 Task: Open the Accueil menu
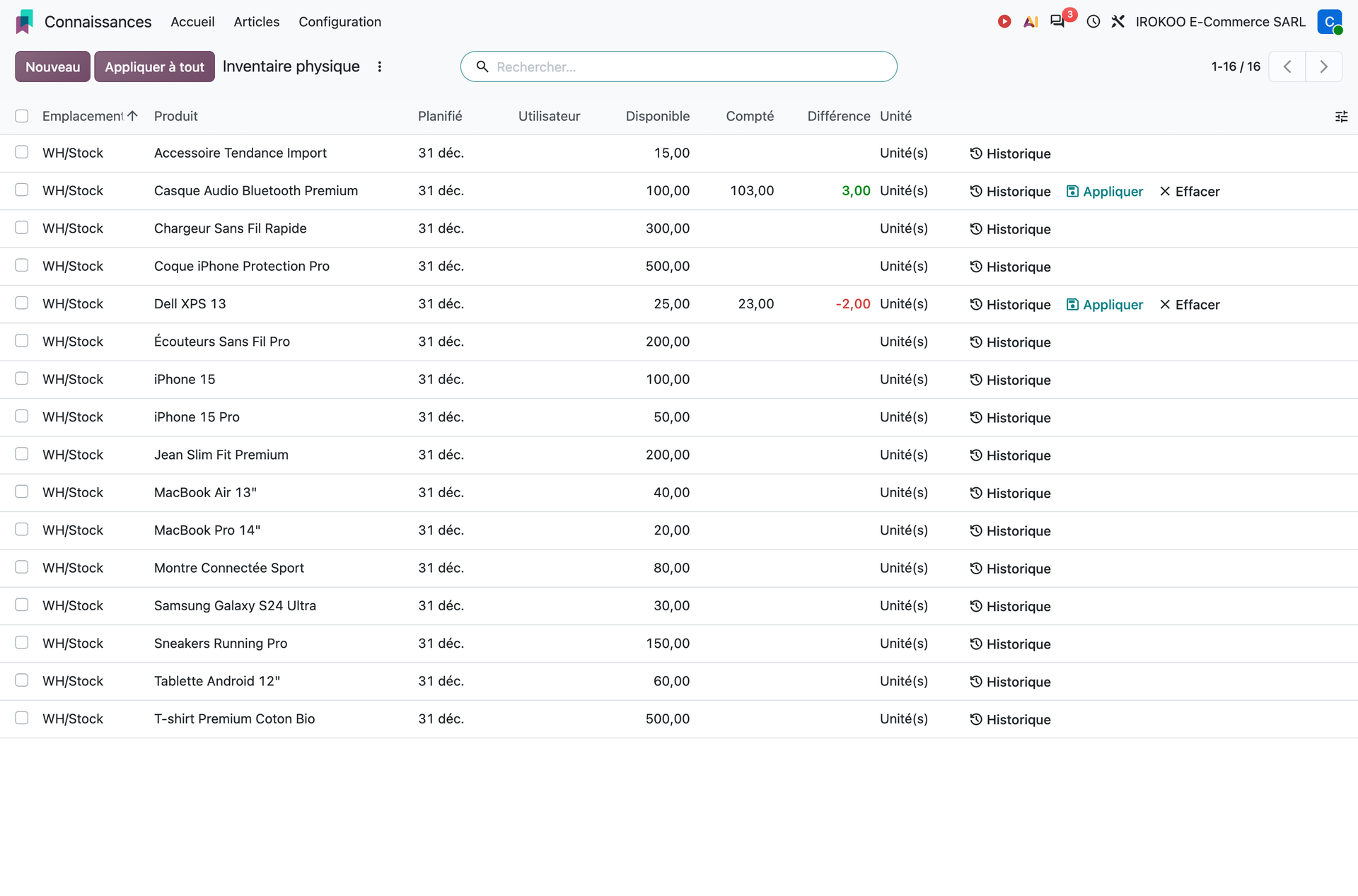pos(192,22)
